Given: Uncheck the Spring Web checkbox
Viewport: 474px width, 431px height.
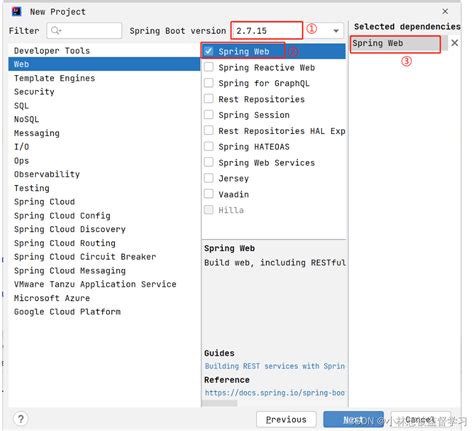Looking at the screenshot, I should click(209, 51).
